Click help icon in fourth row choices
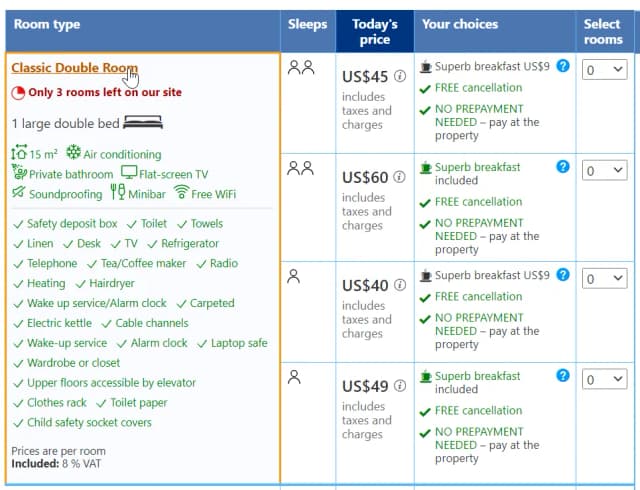 [563, 376]
